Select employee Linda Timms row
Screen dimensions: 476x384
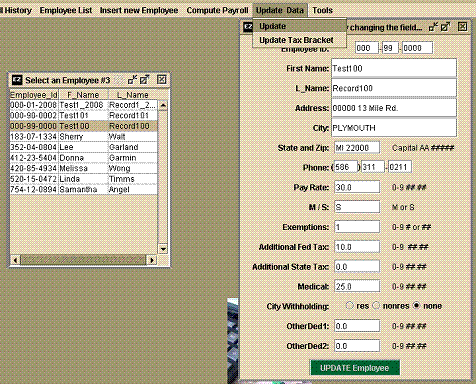83,179
